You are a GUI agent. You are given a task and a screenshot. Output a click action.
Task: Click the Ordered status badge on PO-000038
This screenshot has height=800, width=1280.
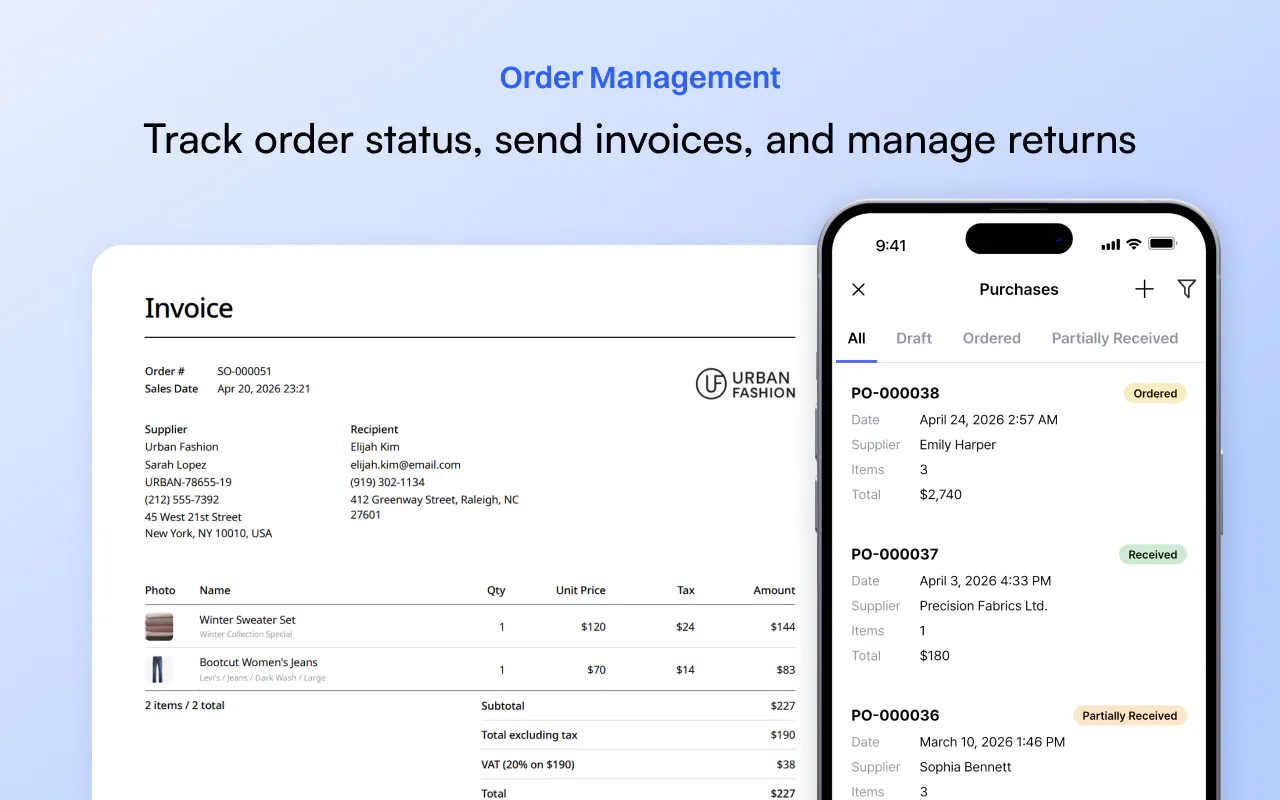tap(1155, 393)
